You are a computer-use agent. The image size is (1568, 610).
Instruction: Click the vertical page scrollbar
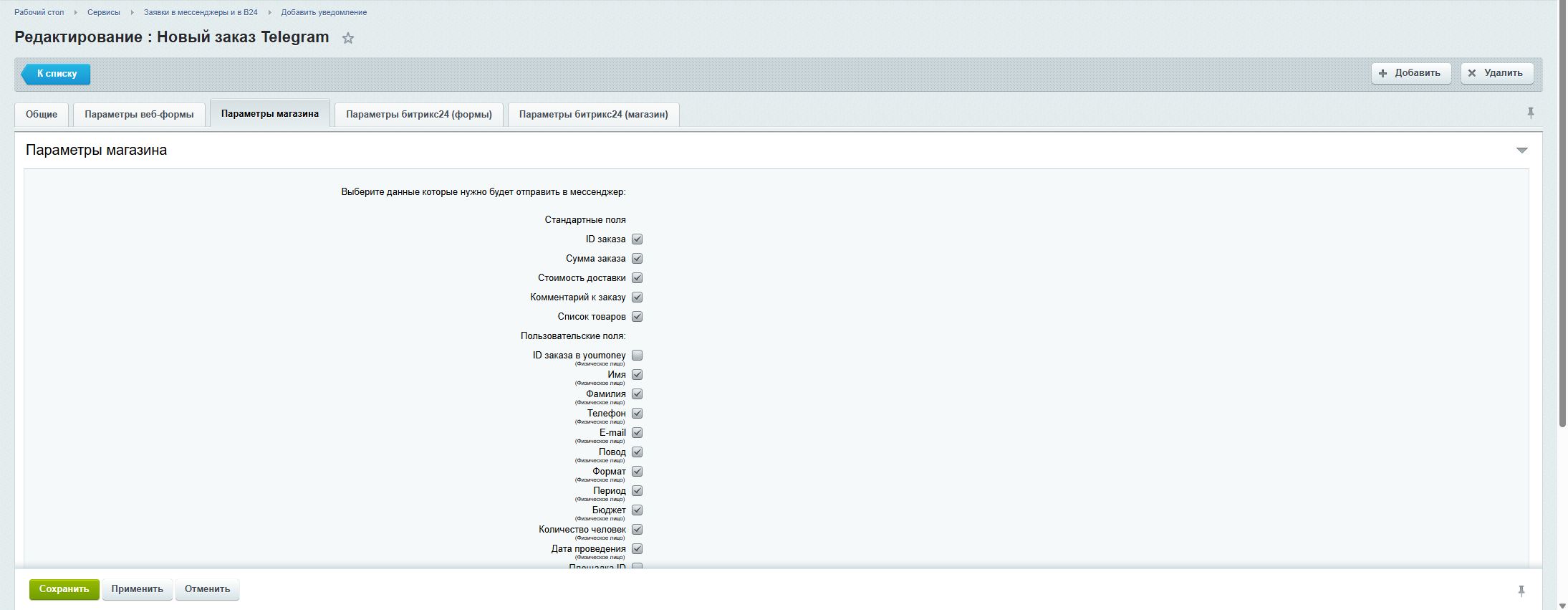[x=1562, y=215]
